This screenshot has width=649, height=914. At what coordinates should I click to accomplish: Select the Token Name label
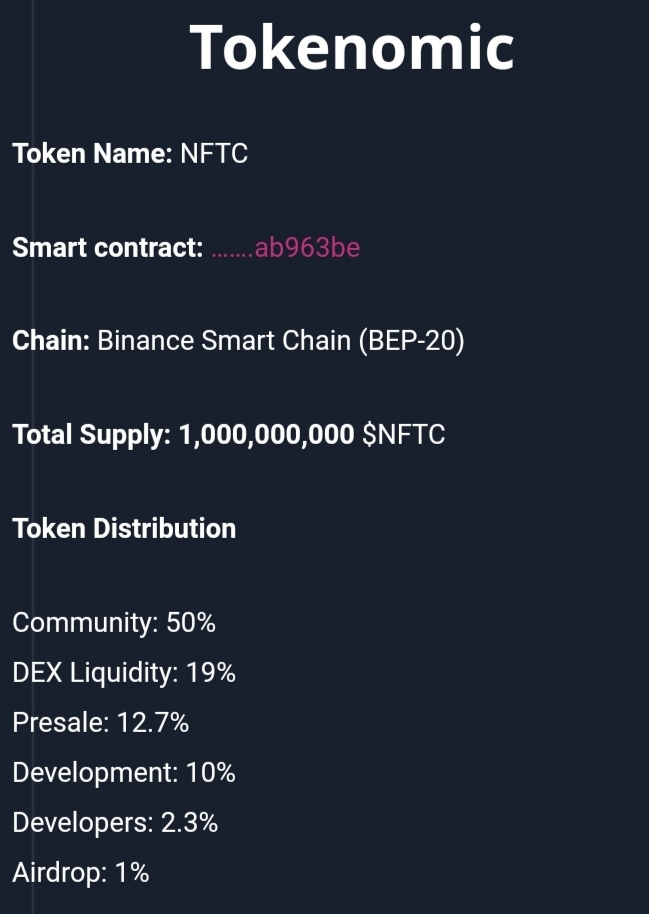pos(92,154)
